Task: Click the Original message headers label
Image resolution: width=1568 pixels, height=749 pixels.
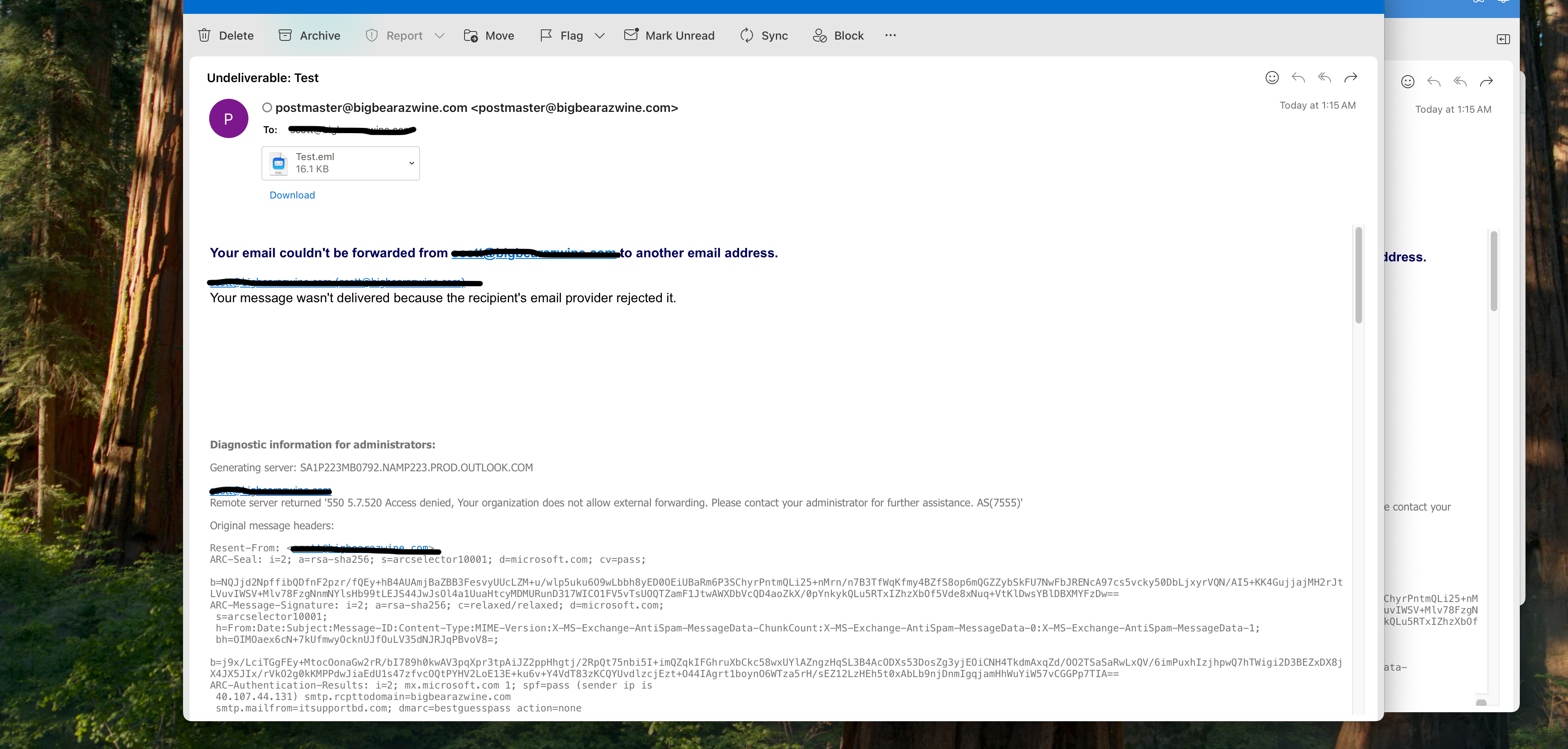Action: 272,526
